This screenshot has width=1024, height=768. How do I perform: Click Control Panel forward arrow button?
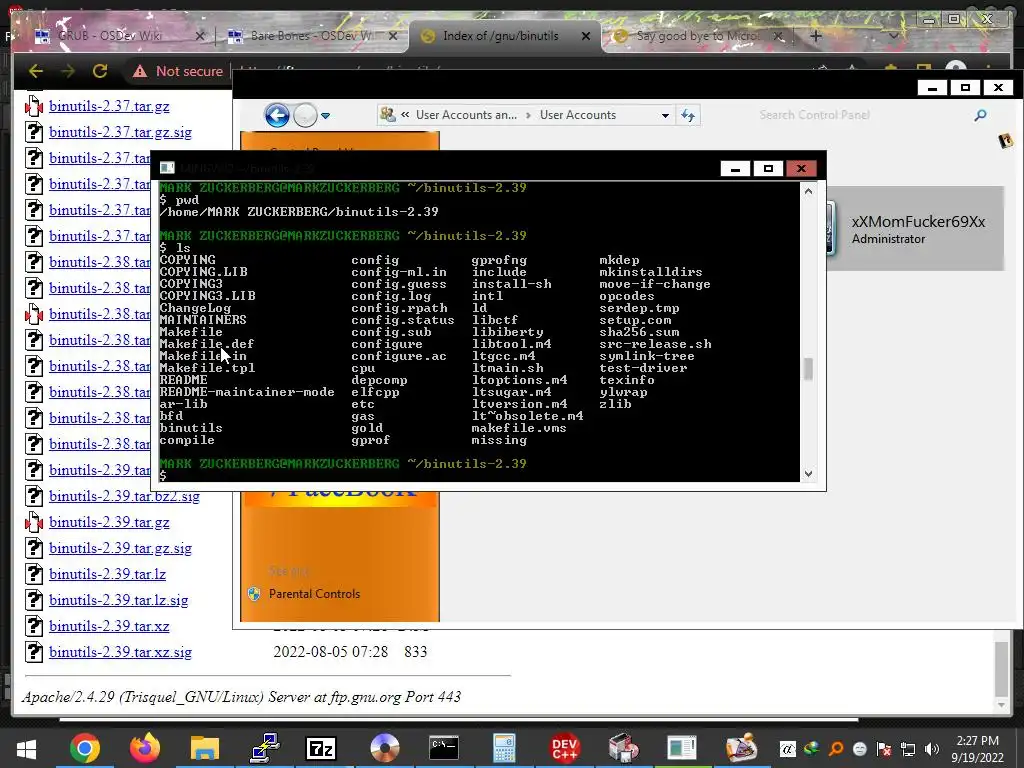pyautogui.click(x=305, y=116)
